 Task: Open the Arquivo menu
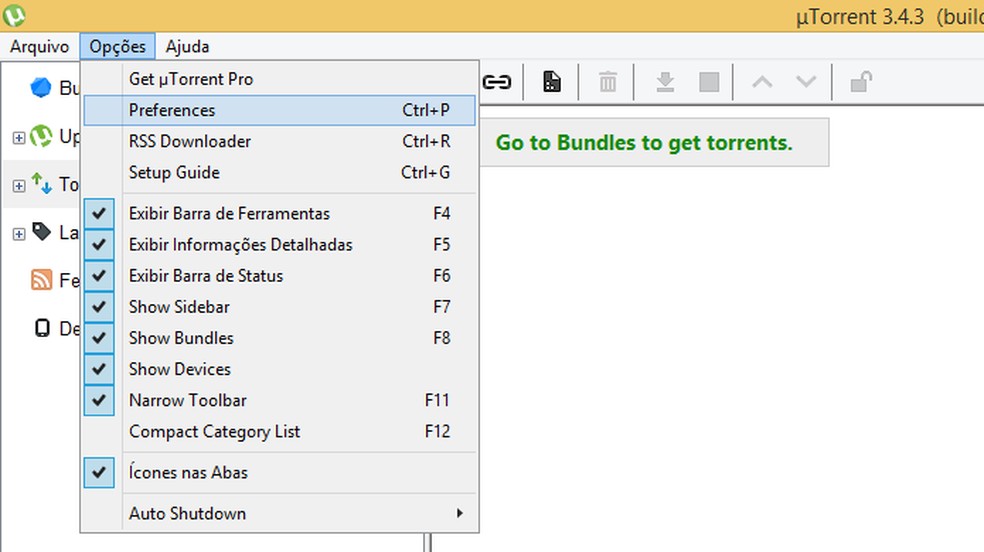point(40,46)
